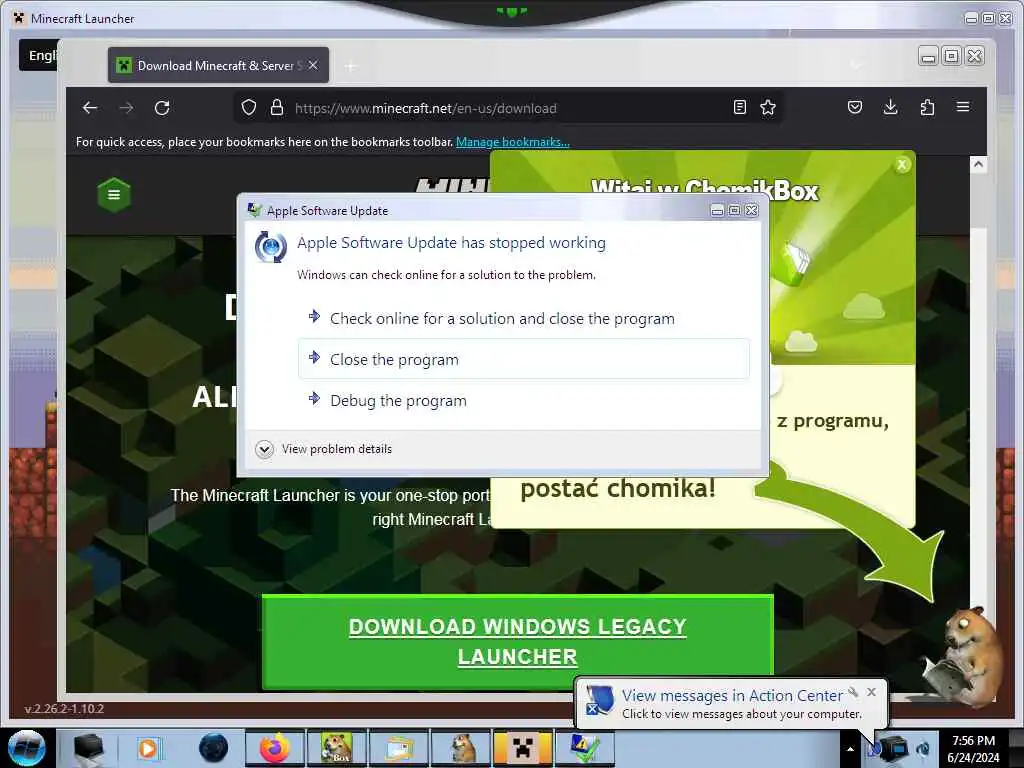
Task: Launch the Windows Media Player taskbar icon
Action: point(148,748)
